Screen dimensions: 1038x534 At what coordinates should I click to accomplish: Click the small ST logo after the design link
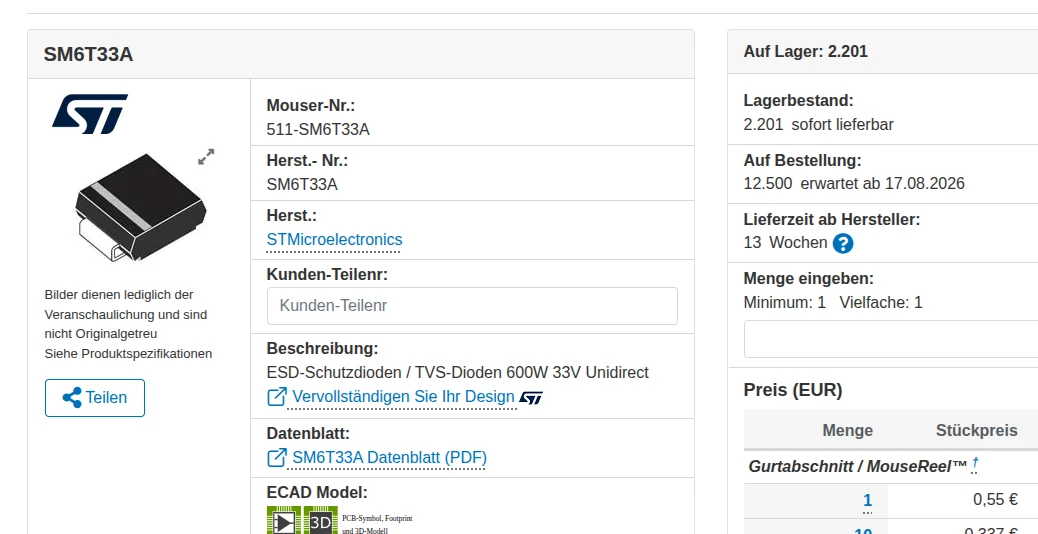point(531,398)
